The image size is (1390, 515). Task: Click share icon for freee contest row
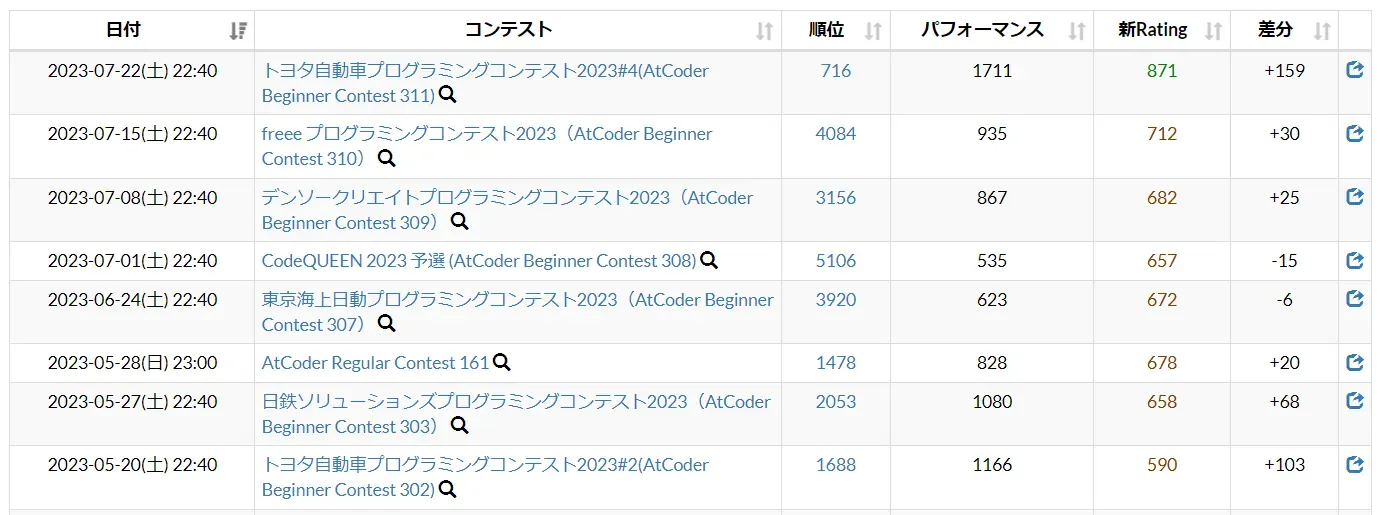pyautogui.click(x=1355, y=133)
